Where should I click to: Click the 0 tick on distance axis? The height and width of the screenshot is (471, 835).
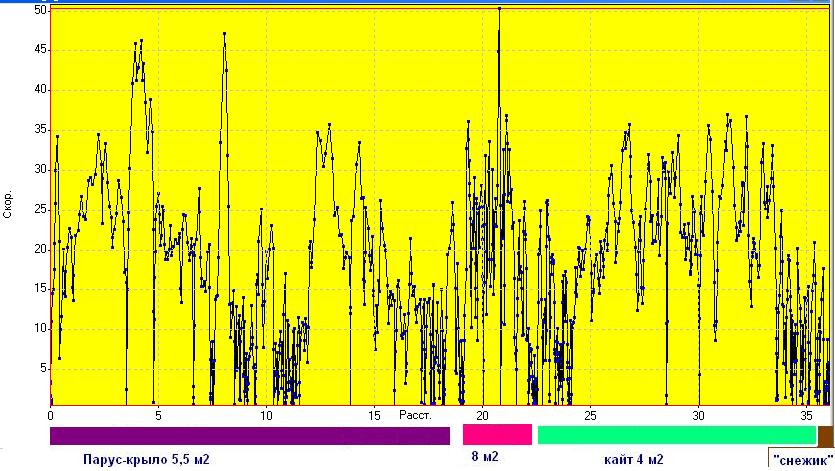coord(50,415)
